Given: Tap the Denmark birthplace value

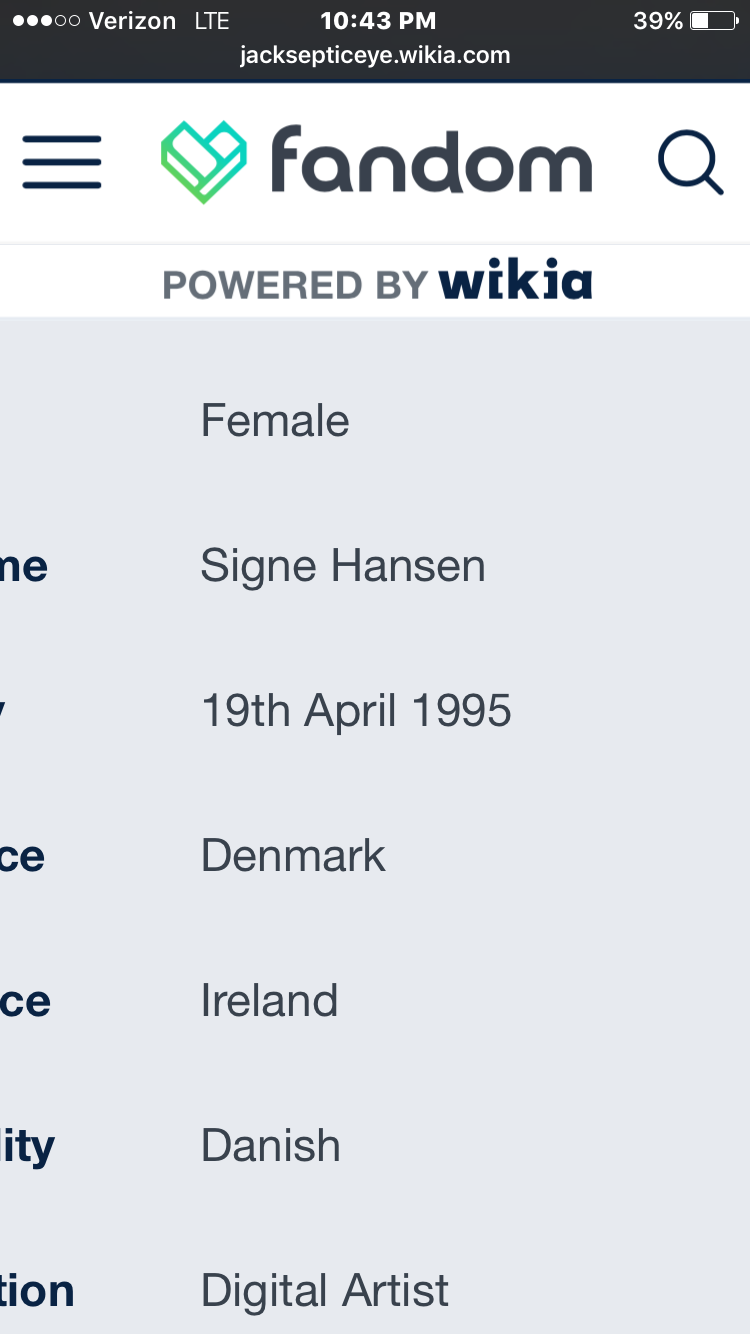Looking at the screenshot, I should click(293, 856).
